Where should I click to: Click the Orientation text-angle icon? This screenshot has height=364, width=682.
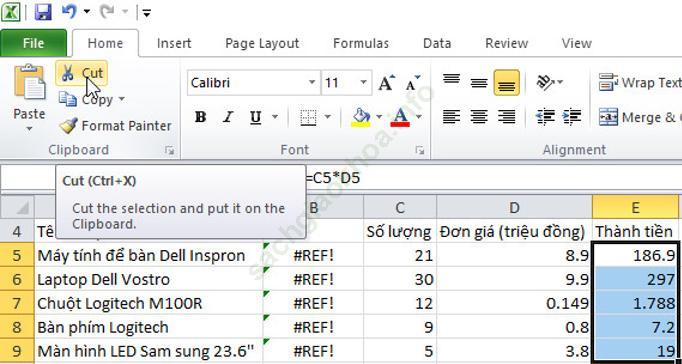click(x=545, y=82)
